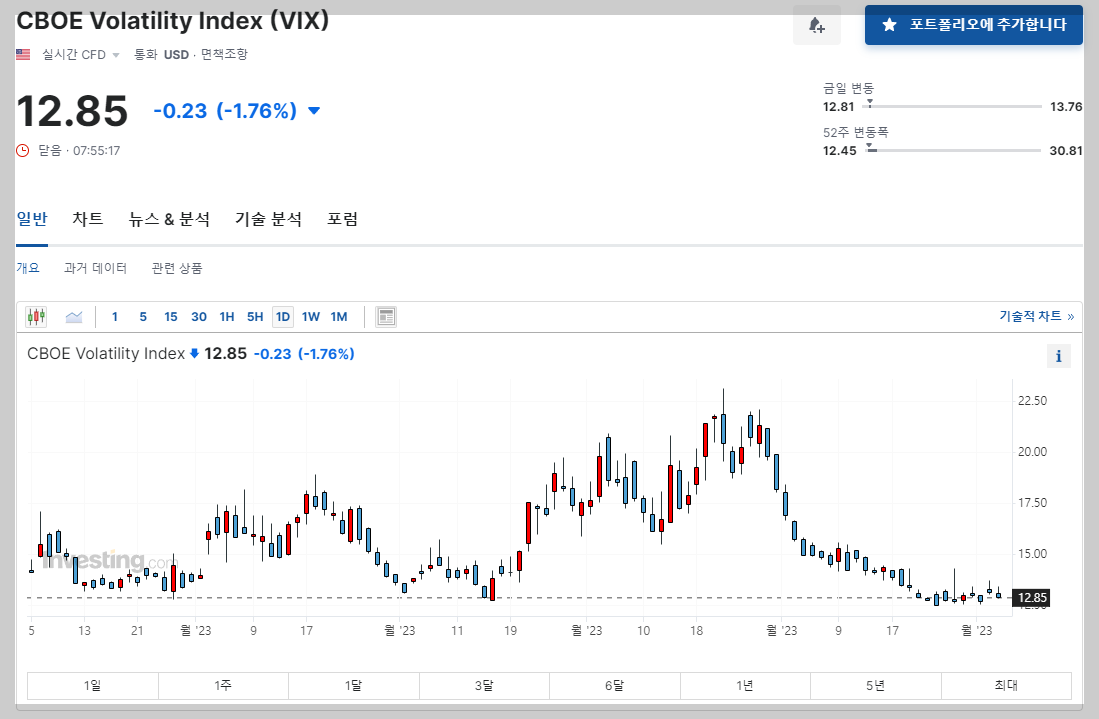Open the 과거 데이터 sub-tab

click(x=95, y=268)
